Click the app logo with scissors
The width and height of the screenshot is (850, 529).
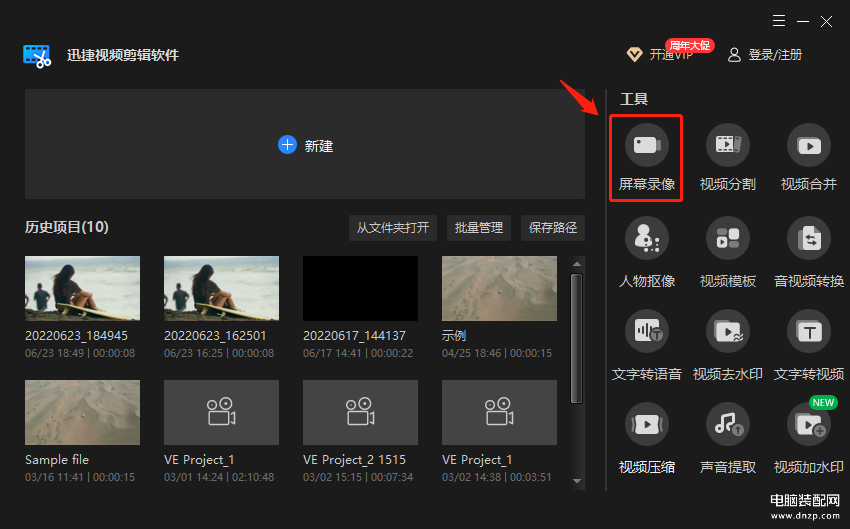click(x=37, y=56)
